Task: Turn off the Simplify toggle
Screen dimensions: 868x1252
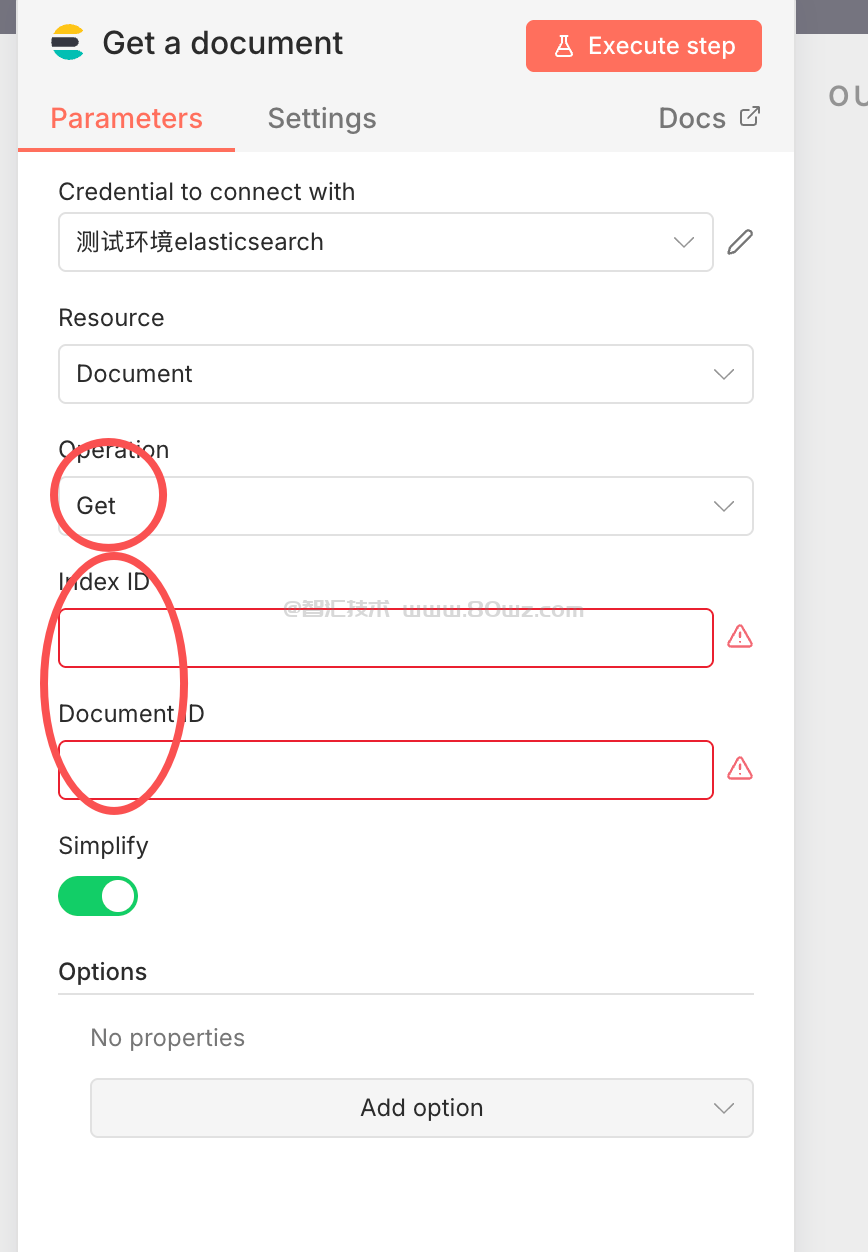Action: tap(98, 896)
